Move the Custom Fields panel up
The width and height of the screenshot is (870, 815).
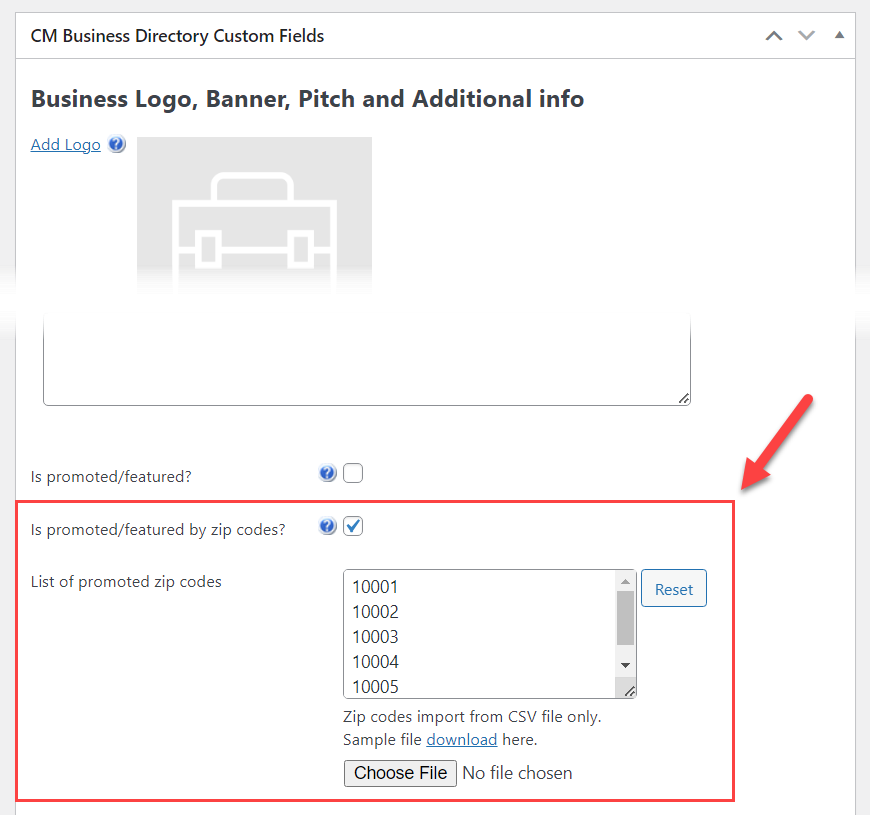pos(774,36)
